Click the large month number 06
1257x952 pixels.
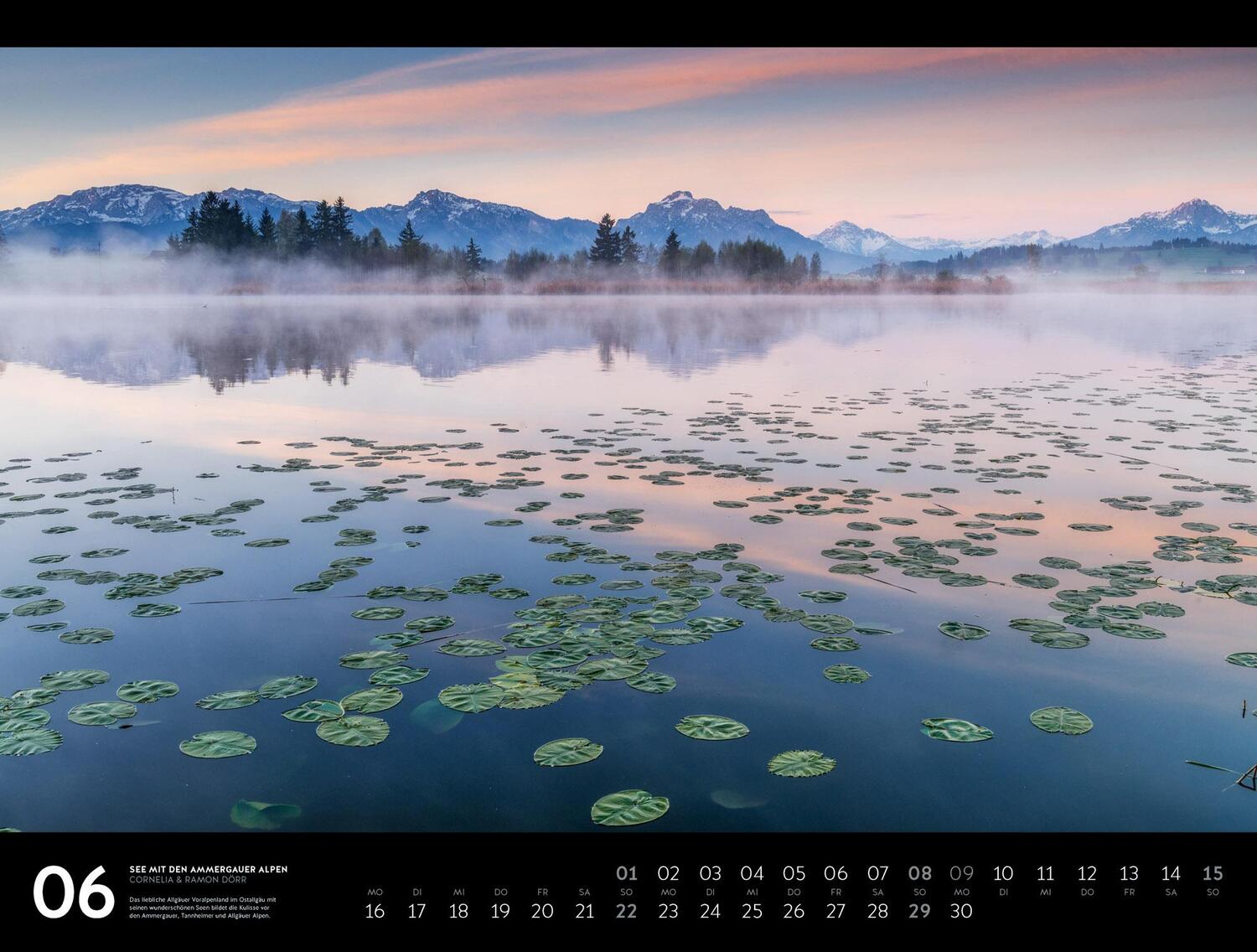coord(73,892)
